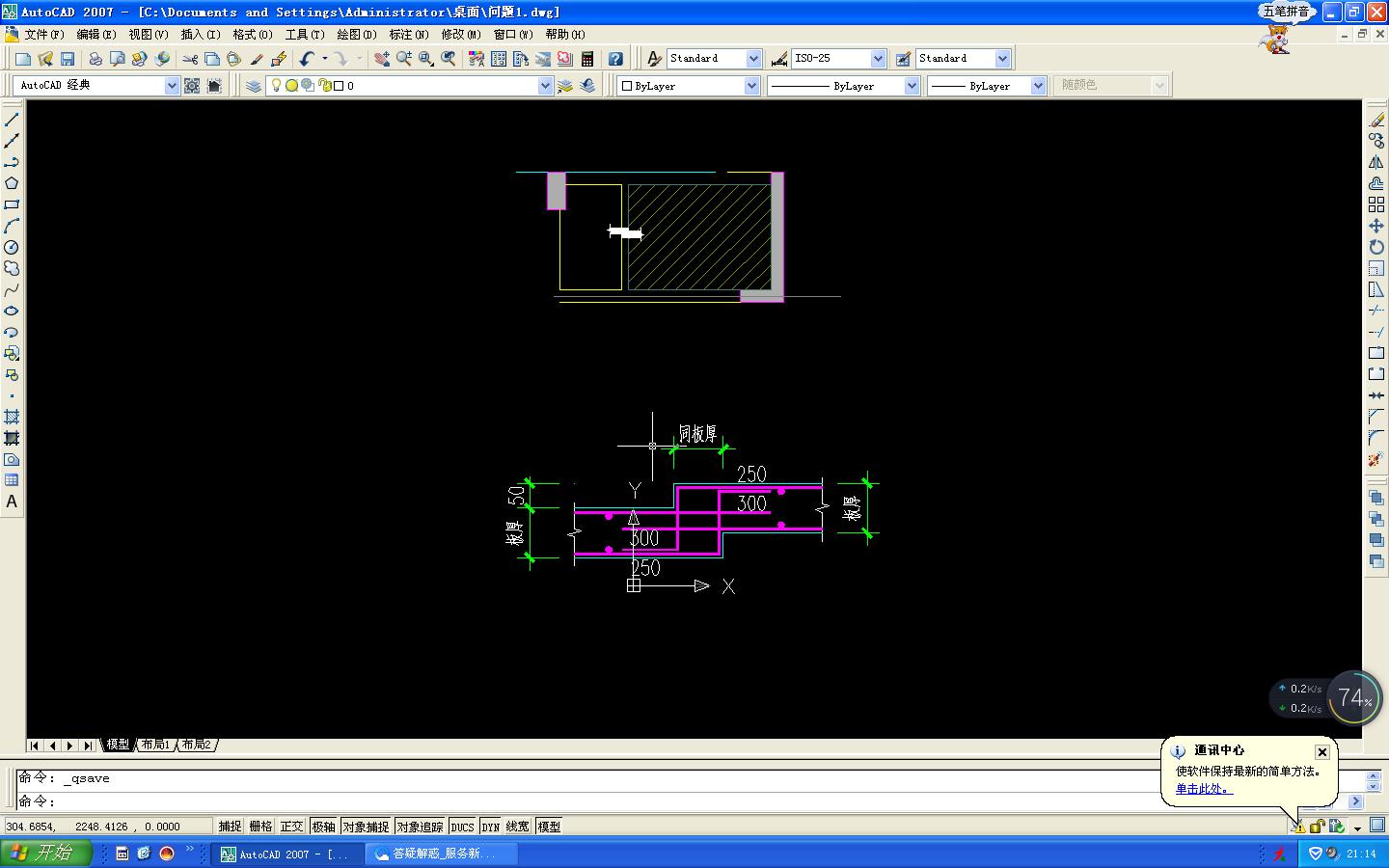Toggle DUCS dynamic UCS
The image size is (1389, 868).
tap(462, 827)
